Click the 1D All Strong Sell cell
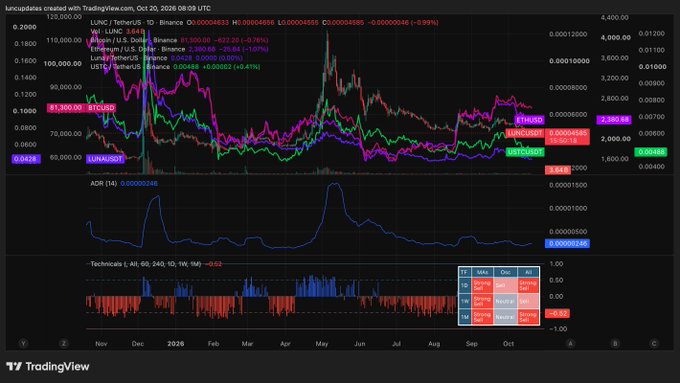Screen dimensions: 680x383 pyautogui.click(x=528, y=285)
